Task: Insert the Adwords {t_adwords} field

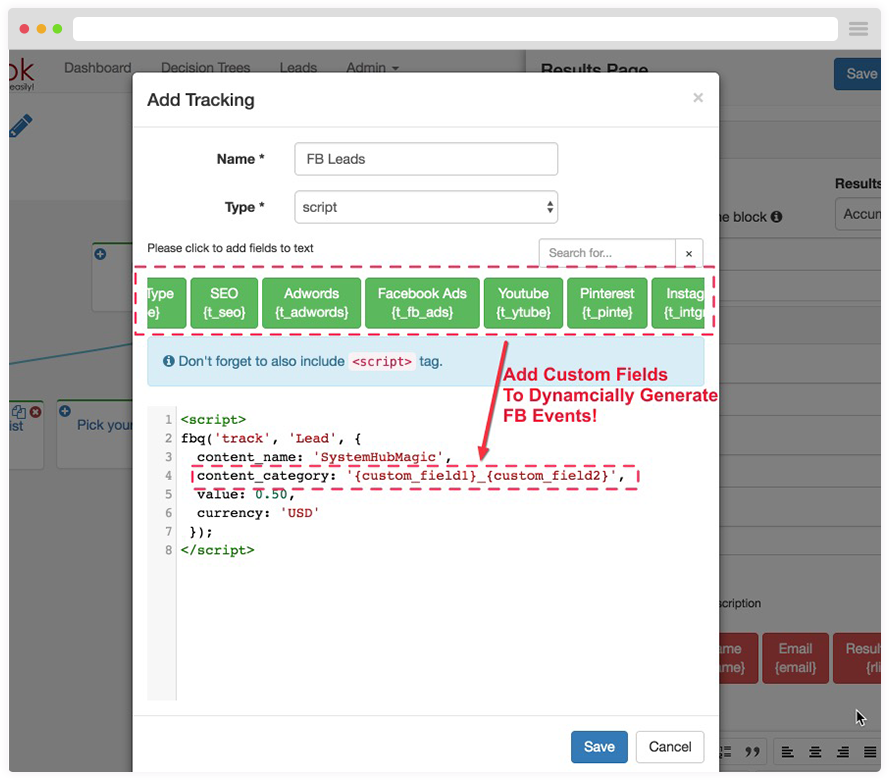Action: coord(311,303)
